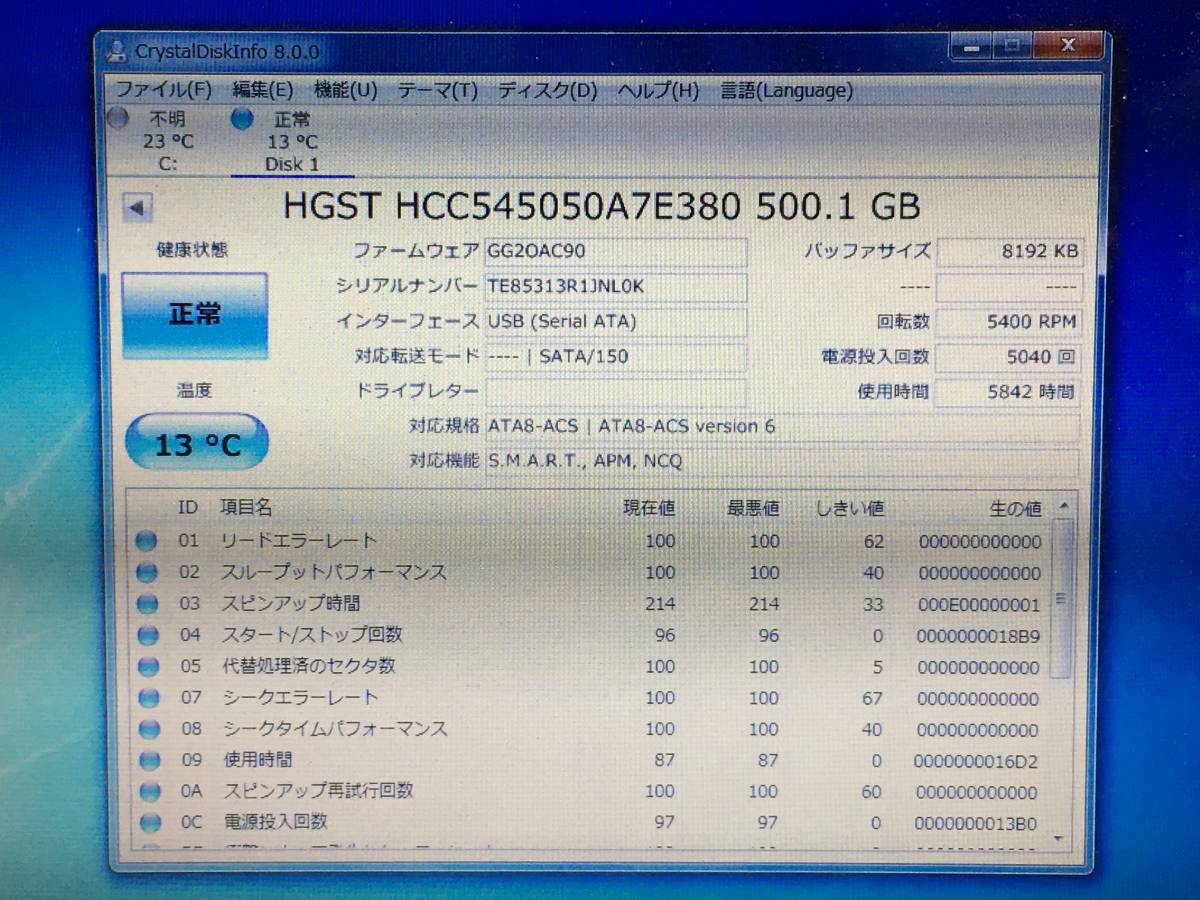Click the blue dot beside スピンアップ時間
Viewport: 1200px width, 900px height.
point(148,603)
